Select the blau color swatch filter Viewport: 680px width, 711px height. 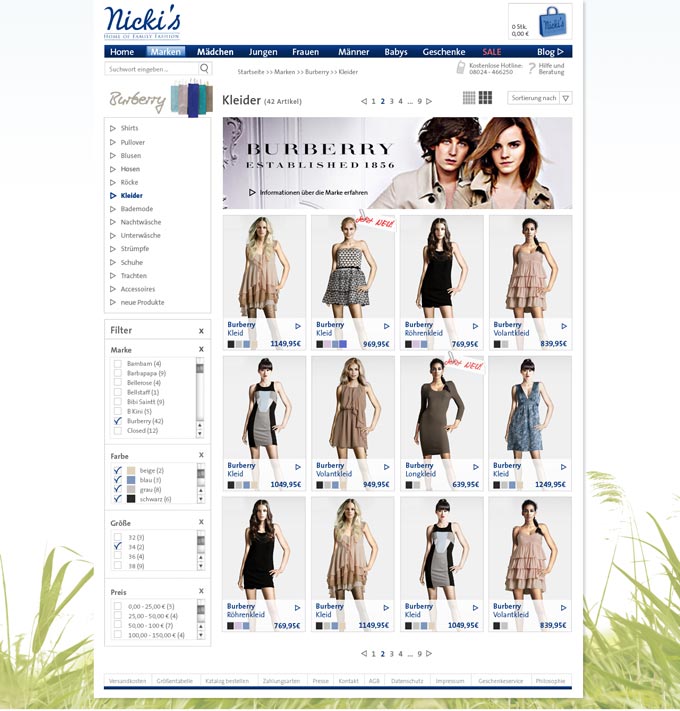(131, 480)
